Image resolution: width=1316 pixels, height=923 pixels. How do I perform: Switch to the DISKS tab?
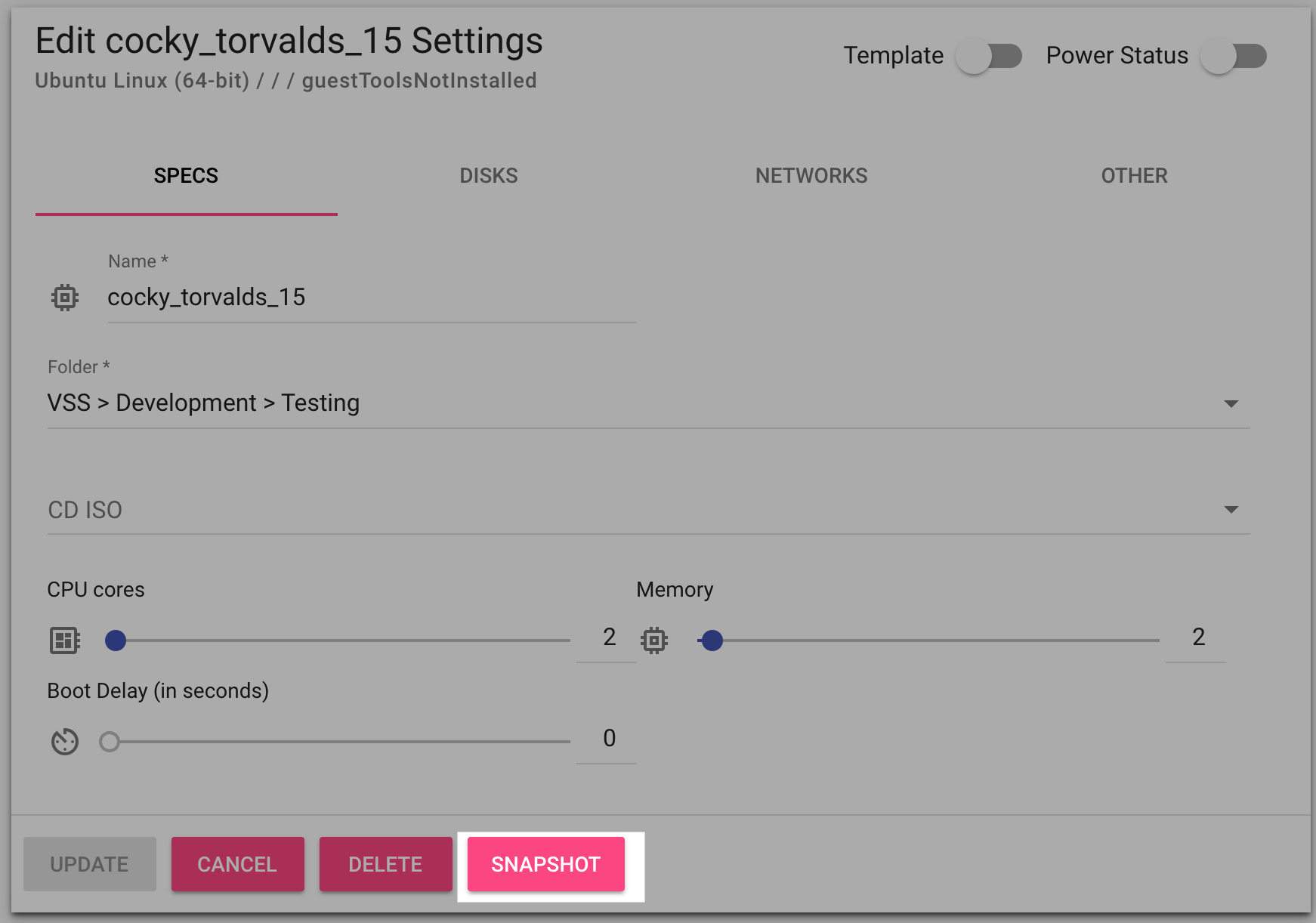pyautogui.click(x=489, y=176)
